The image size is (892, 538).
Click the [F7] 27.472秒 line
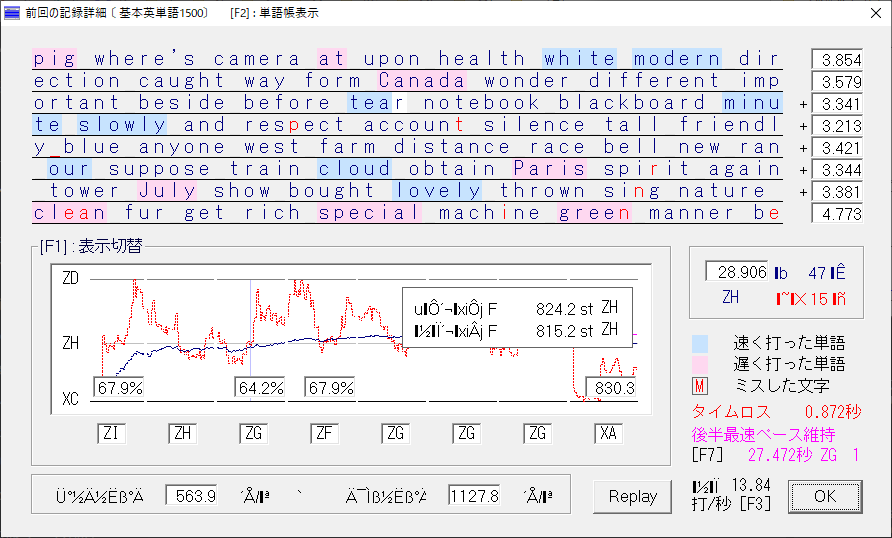[x=775, y=455]
